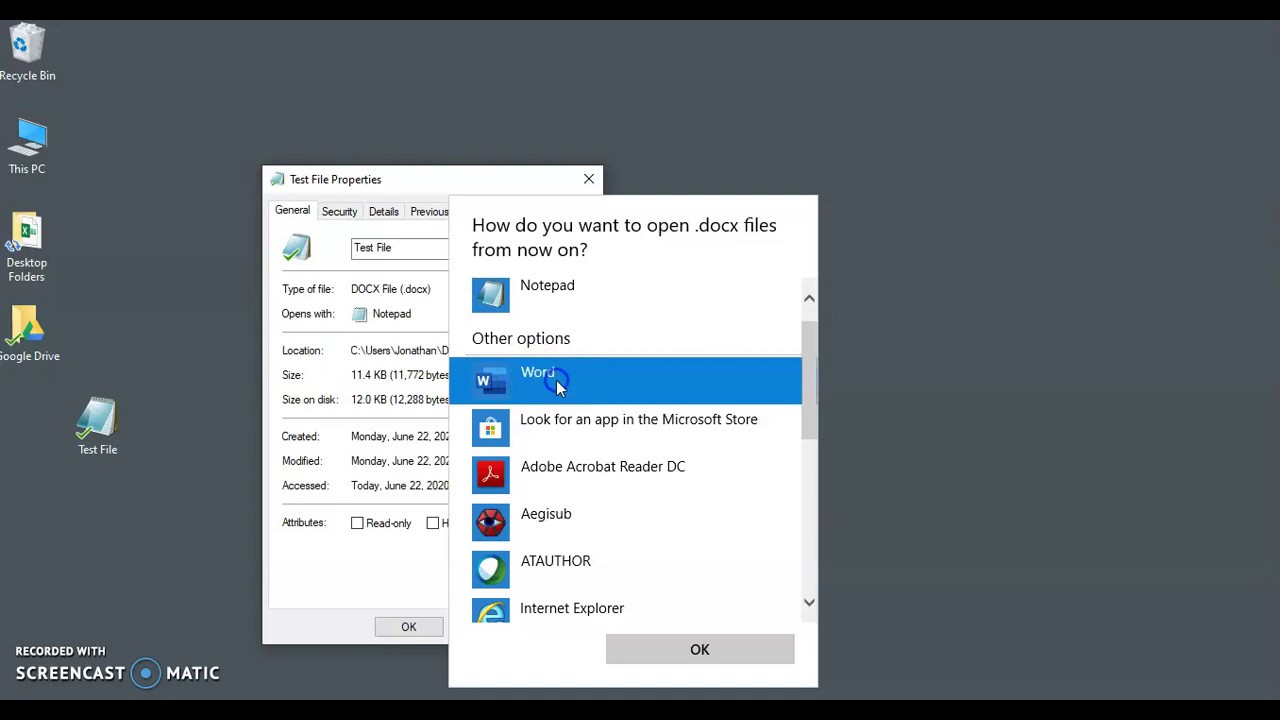Viewport: 1280px width, 720px height.
Task: Click the app list scroll up arrow
Action: coord(809,298)
